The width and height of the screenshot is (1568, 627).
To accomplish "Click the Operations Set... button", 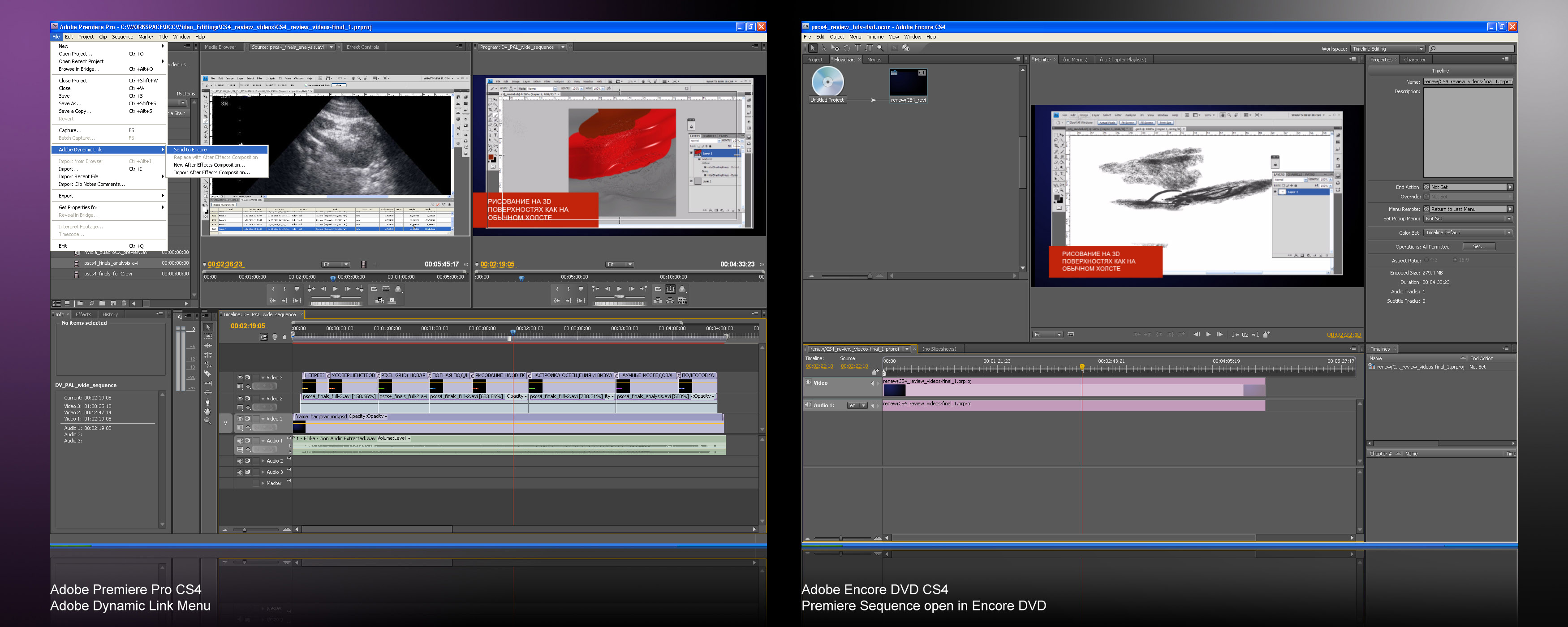I will coord(1478,246).
